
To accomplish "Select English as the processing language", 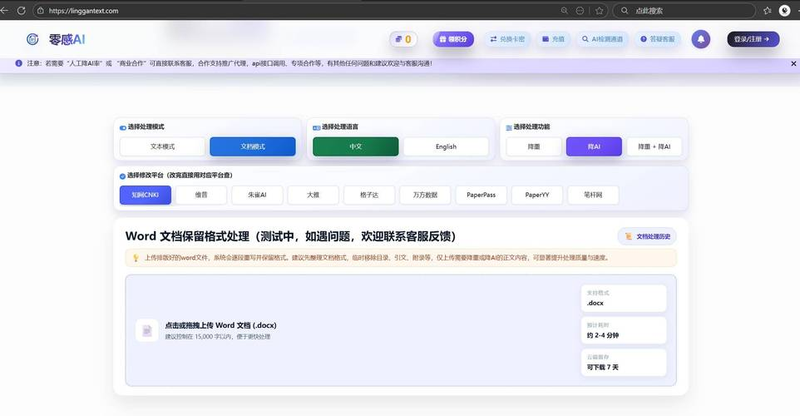I will (445, 146).
